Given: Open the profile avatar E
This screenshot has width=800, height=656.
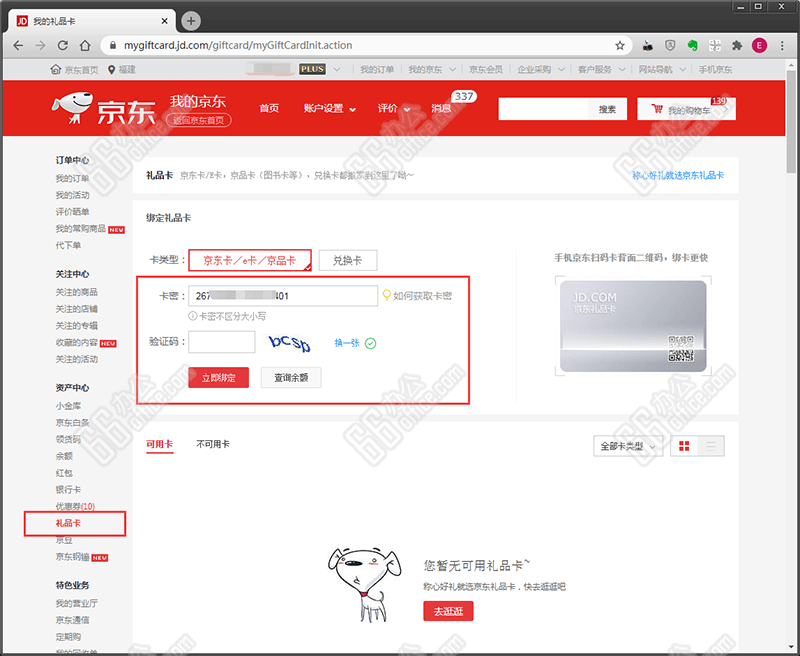Looking at the screenshot, I should tap(759, 45).
